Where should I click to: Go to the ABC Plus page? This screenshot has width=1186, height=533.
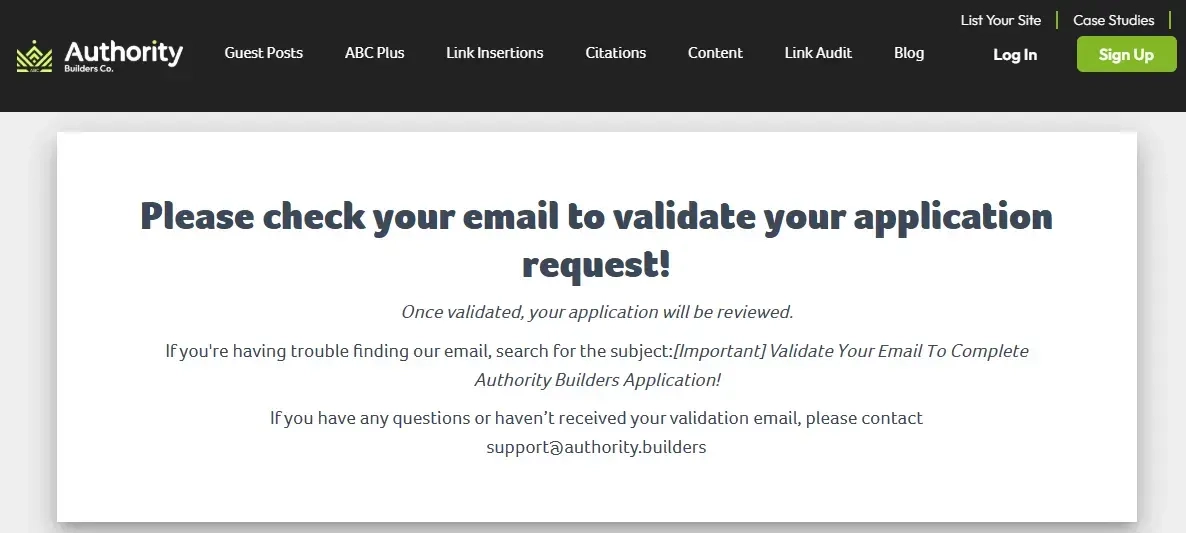(374, 53)
